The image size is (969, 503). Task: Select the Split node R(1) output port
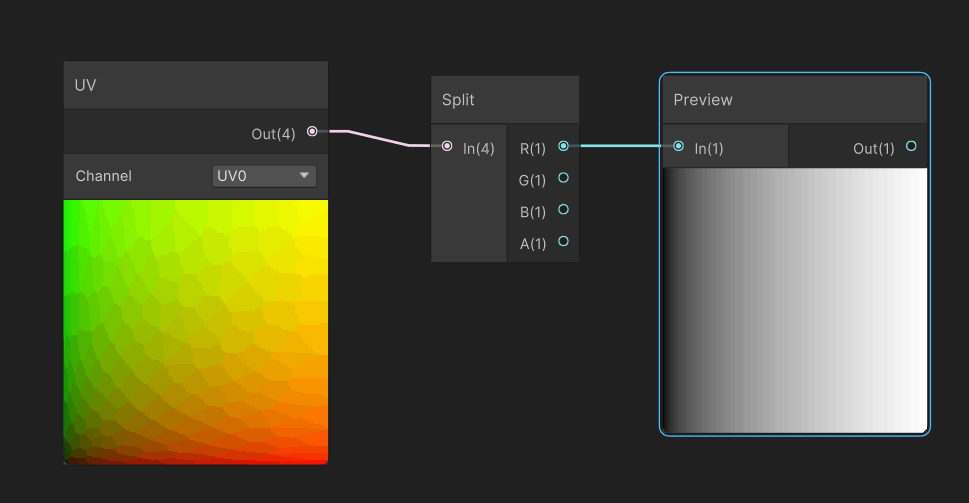click(563, 146)
